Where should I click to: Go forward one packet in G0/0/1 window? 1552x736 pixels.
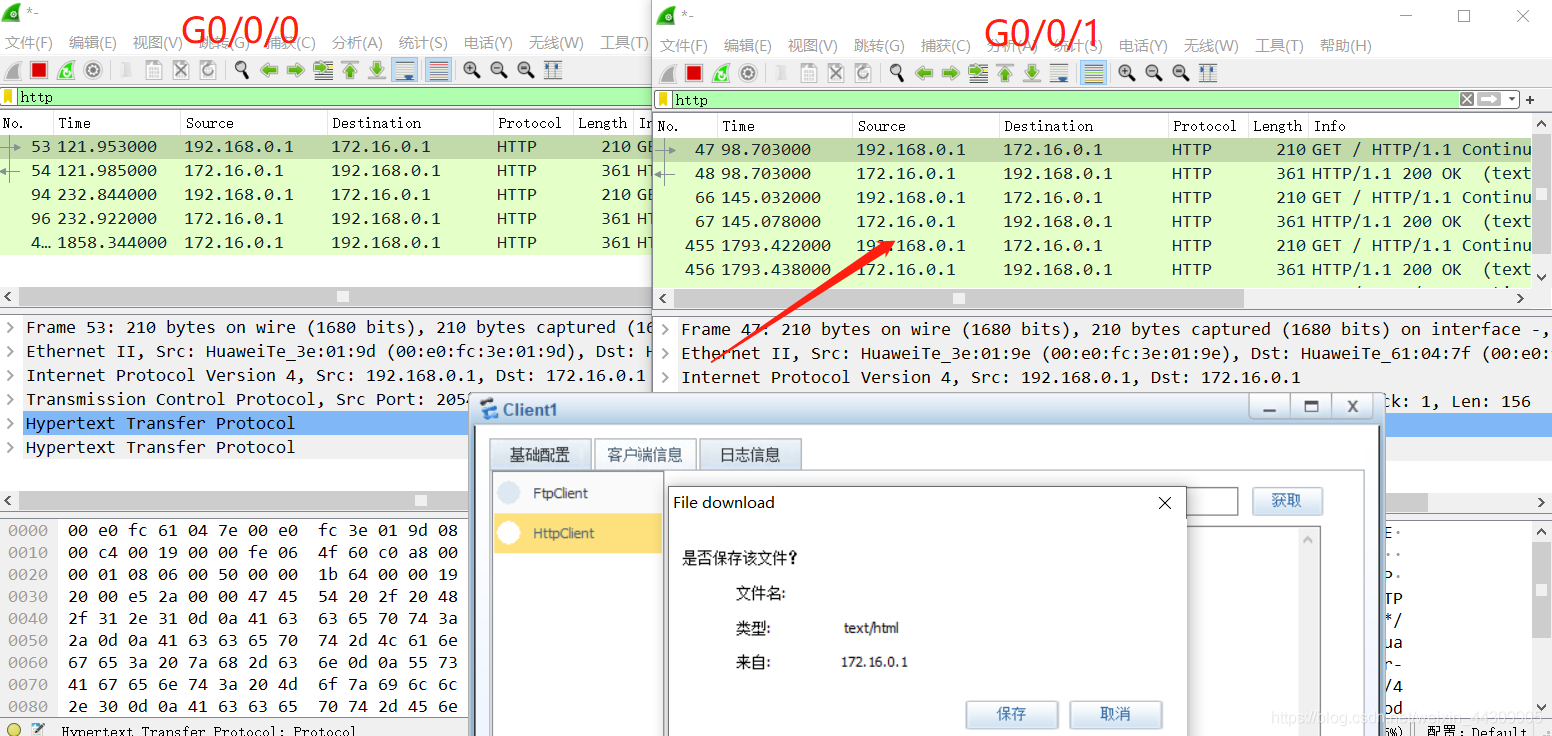pos(951,73)
